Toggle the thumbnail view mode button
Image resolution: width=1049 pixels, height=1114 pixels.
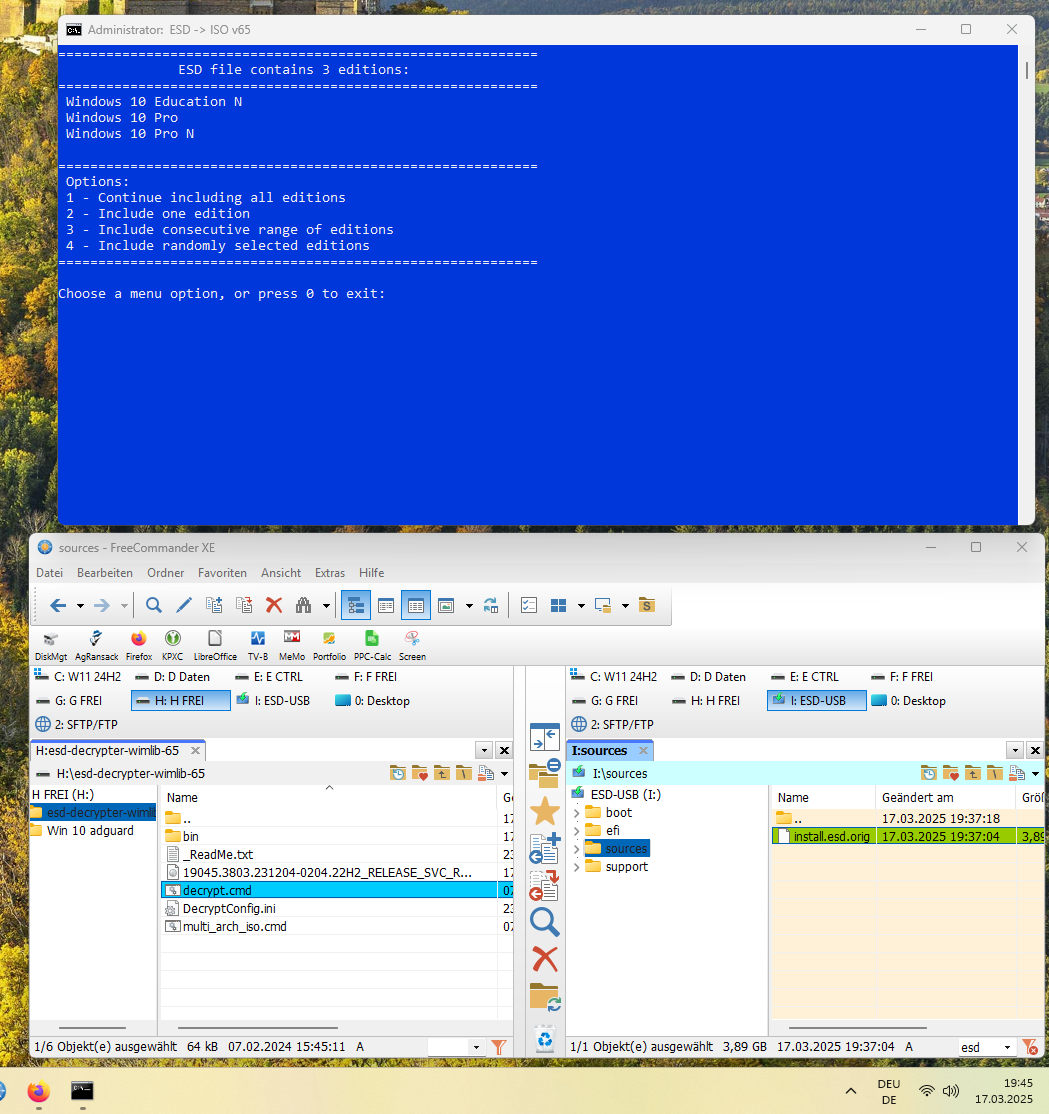point(446,605)
